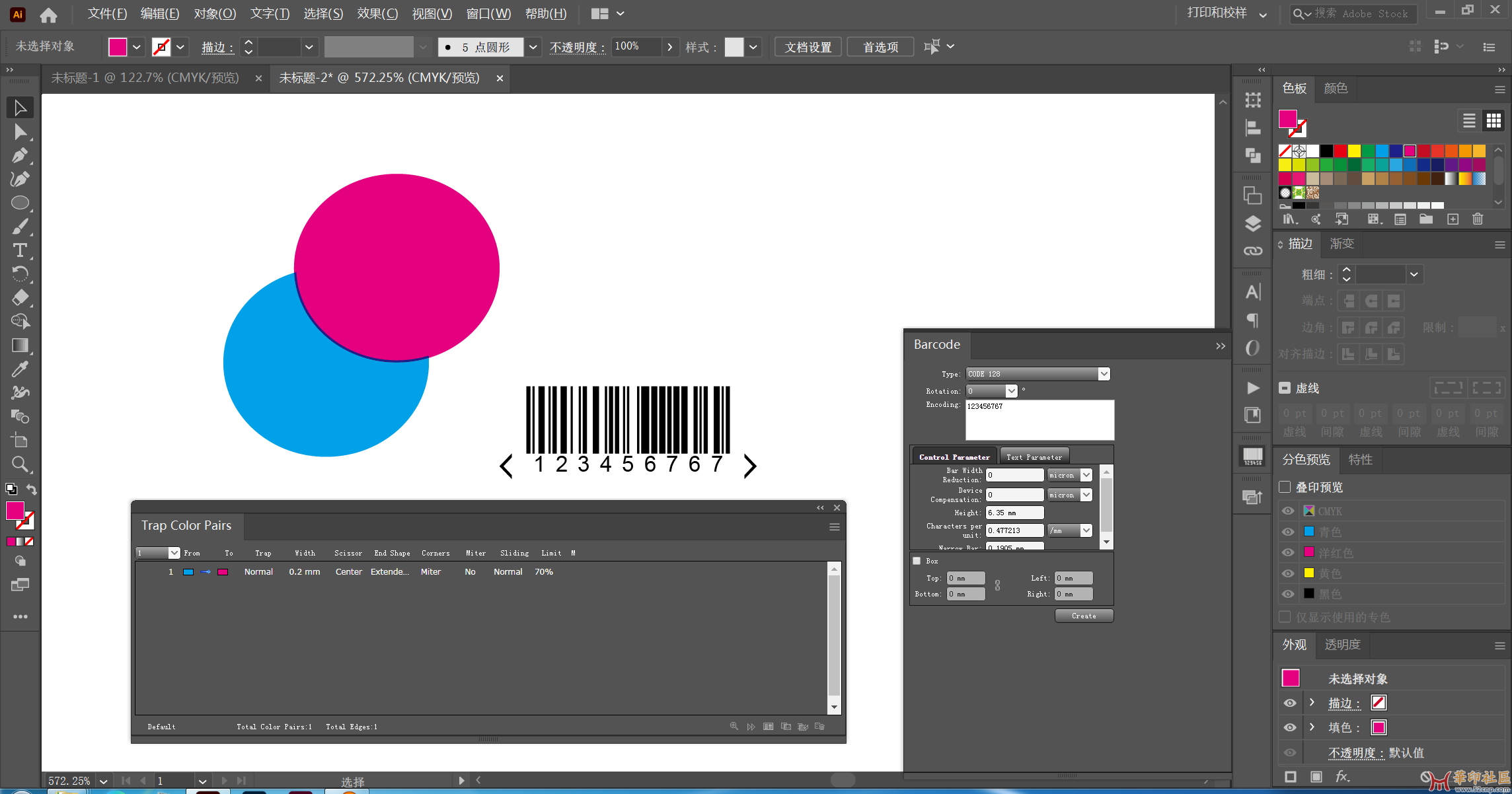
Task: Select the Type tool
Action: coord(20,250)
